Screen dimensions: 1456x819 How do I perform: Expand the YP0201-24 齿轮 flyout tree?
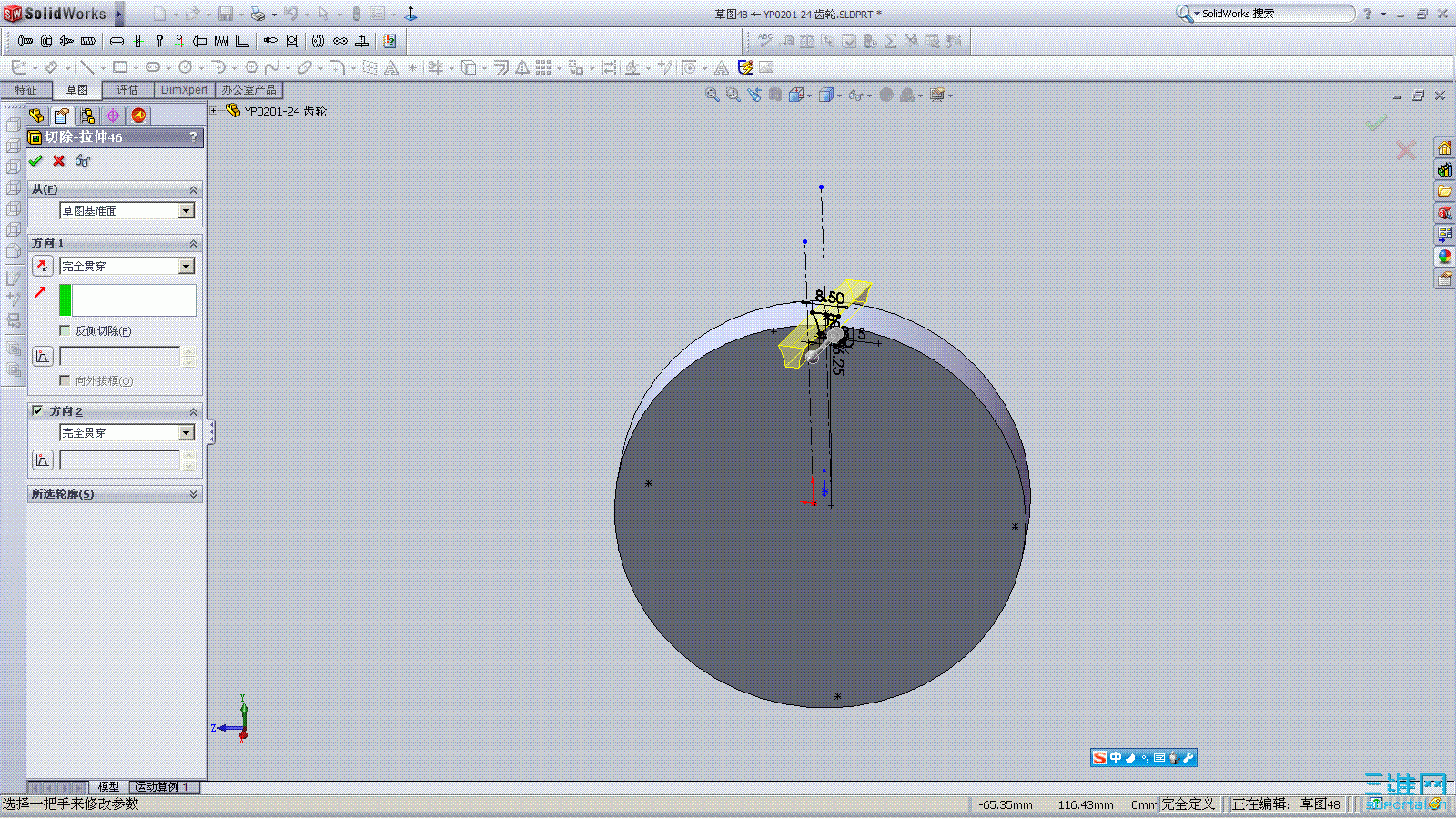[215, 111]
